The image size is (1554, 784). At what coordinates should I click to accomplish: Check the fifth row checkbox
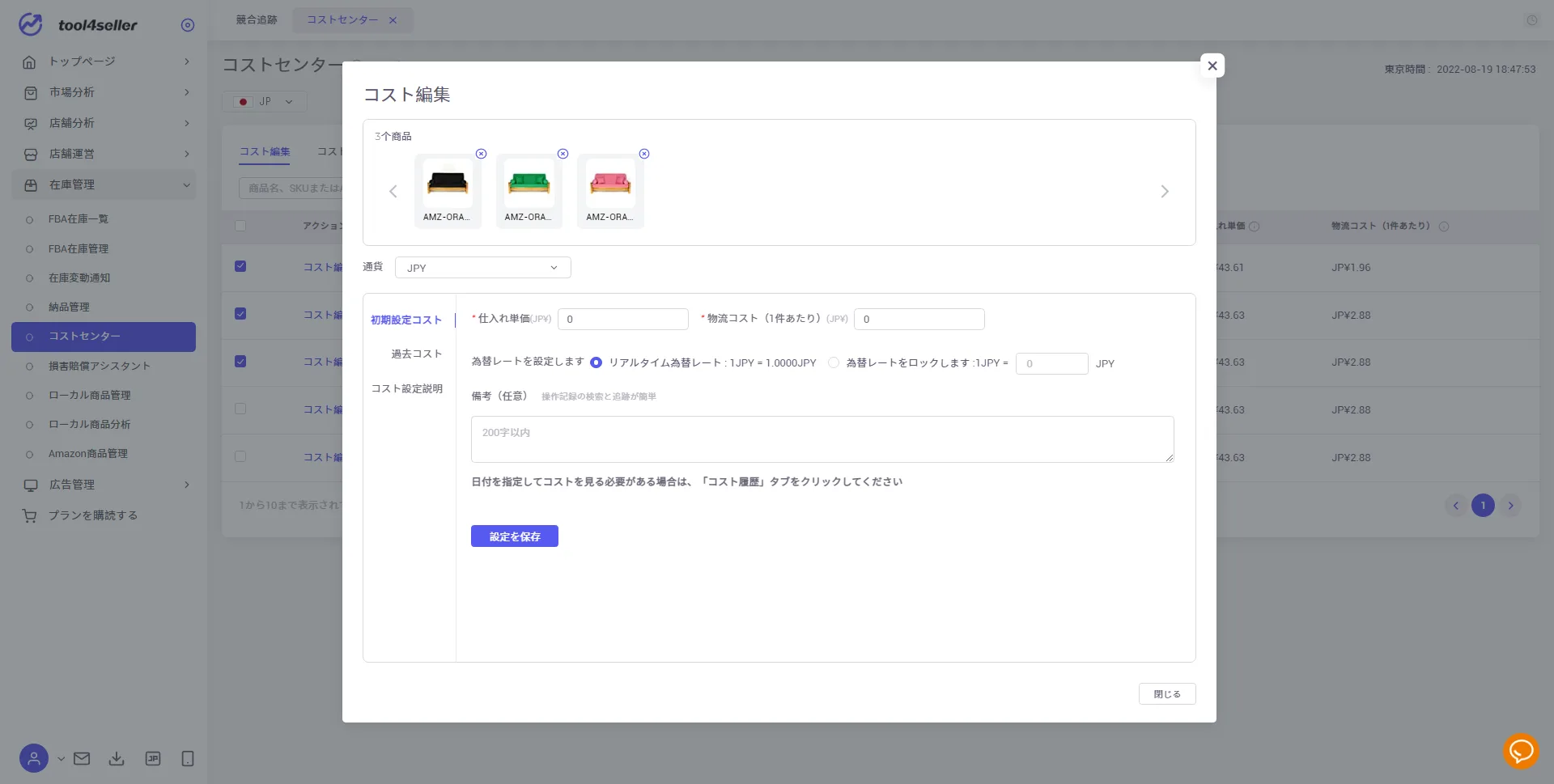(240, 456)
